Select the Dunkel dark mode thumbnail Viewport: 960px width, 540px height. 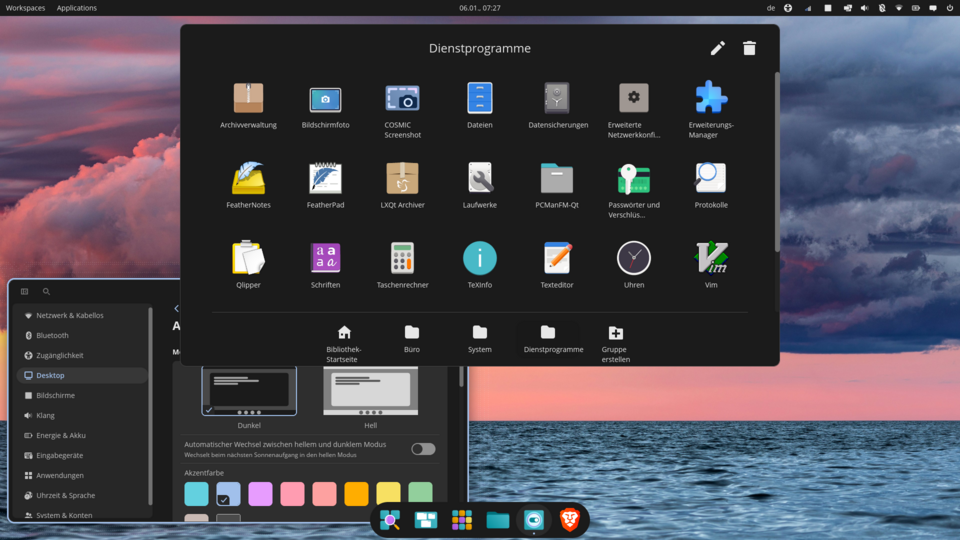pyautogui.click(x=249, y=391)
